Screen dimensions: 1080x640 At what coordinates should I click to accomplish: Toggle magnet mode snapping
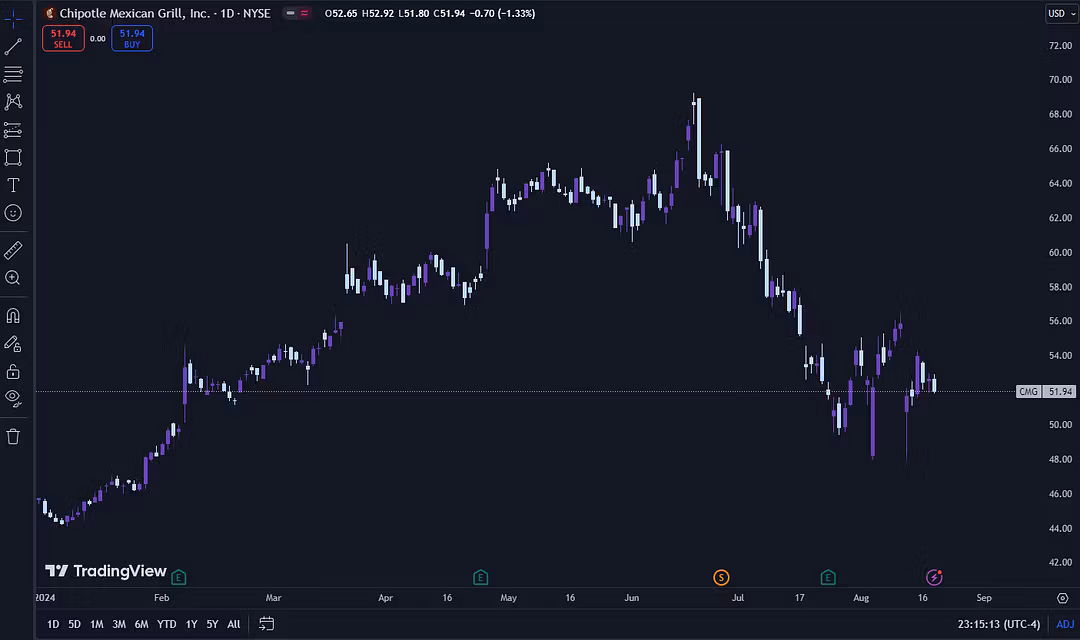click(13, 316)
